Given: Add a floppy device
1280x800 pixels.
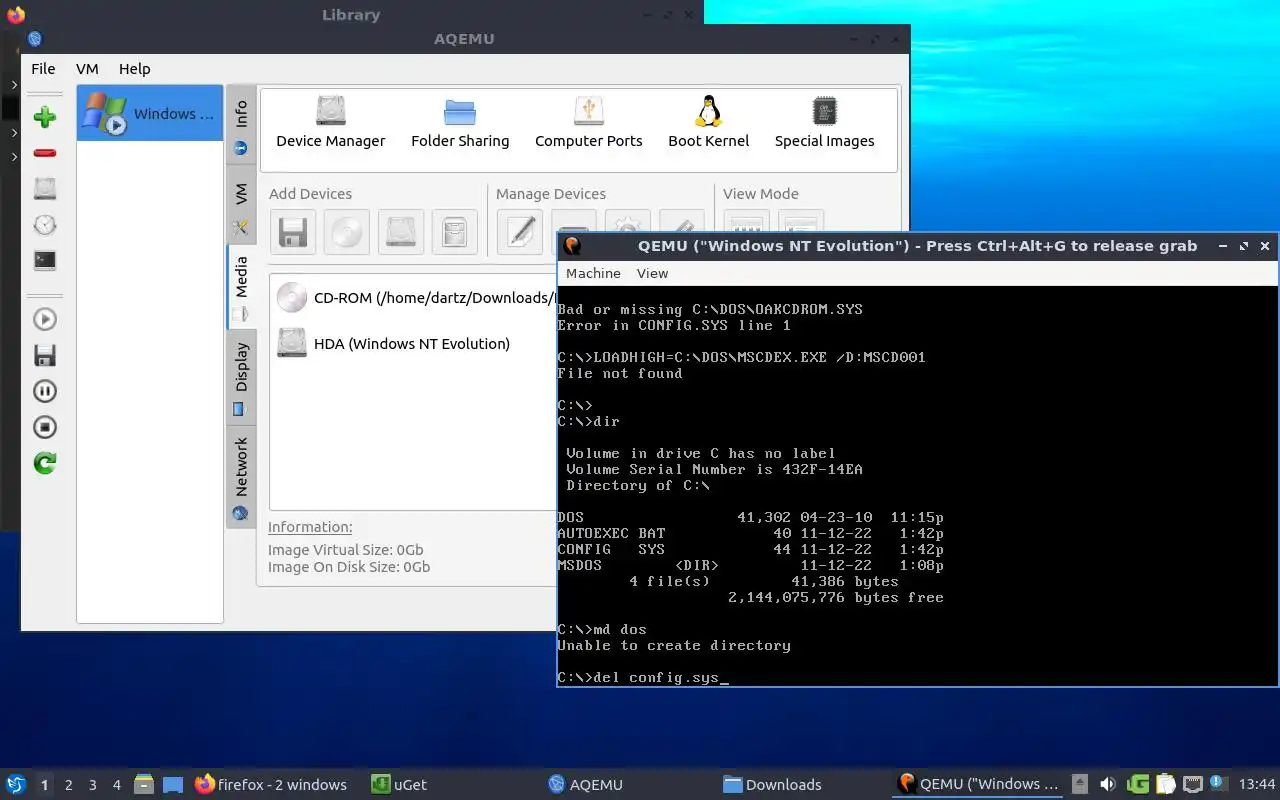Looking at the screenshot, I should [293, 232].
